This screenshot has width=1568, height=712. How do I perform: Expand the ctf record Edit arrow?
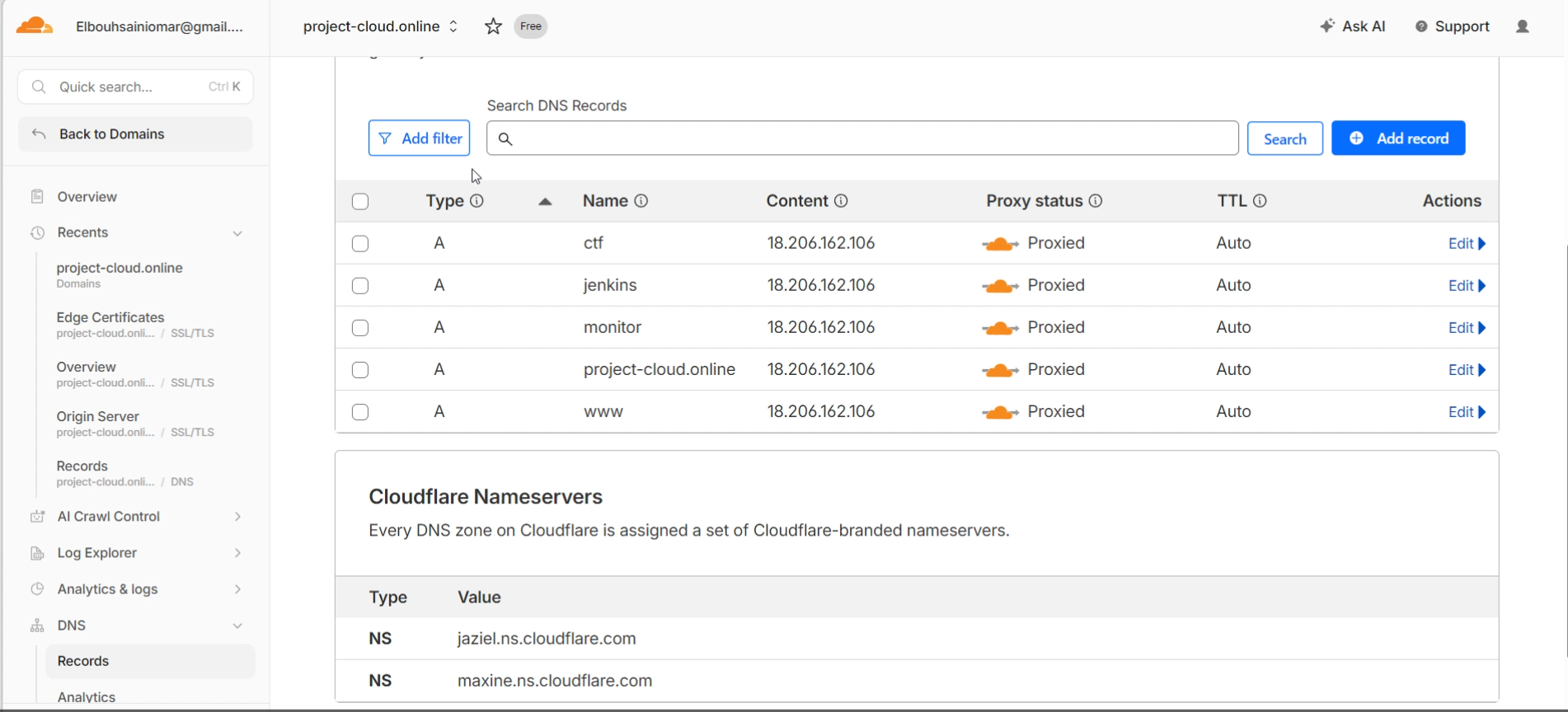click(x=1481, y=244)
